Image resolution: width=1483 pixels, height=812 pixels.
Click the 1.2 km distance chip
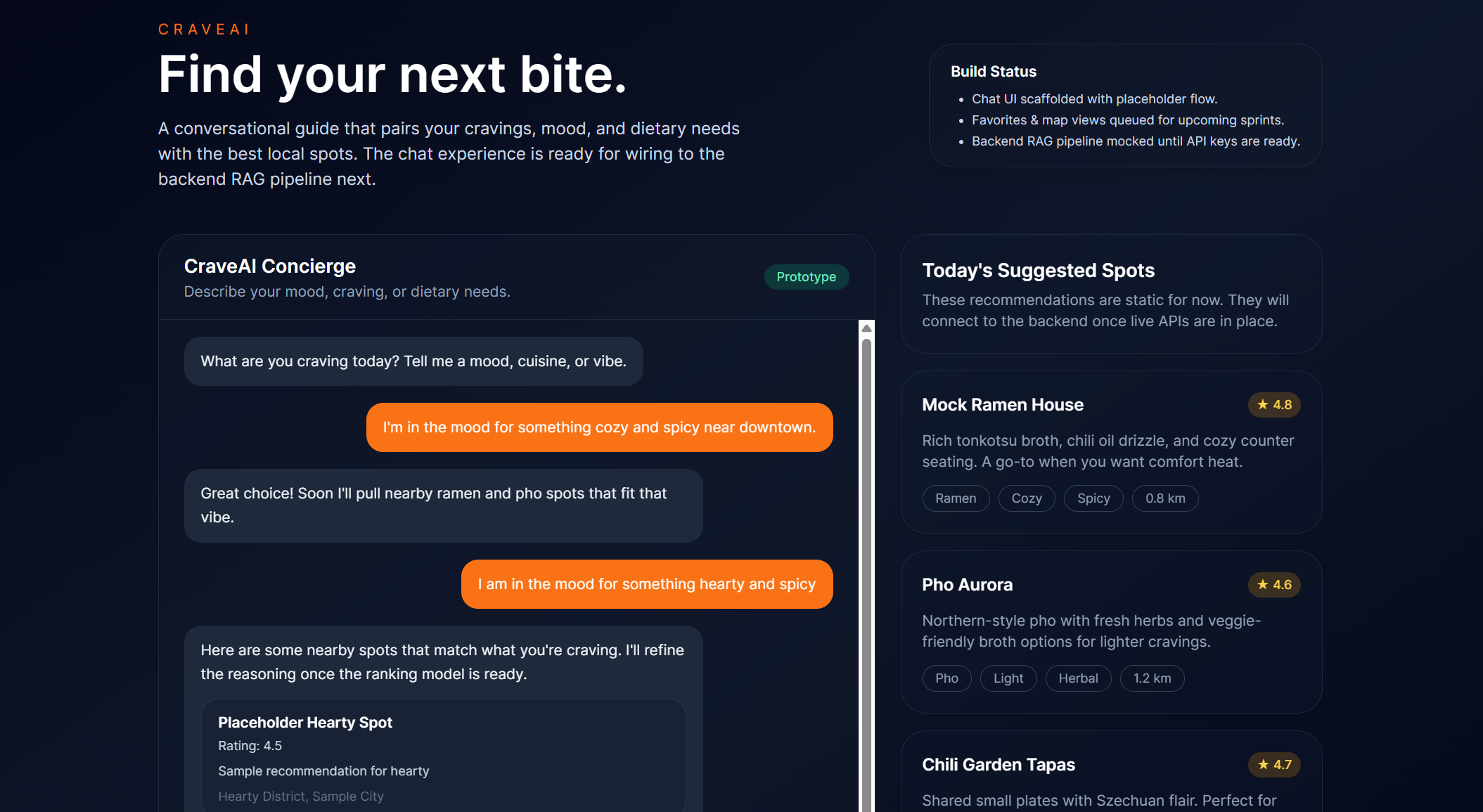click(1152, 678)
